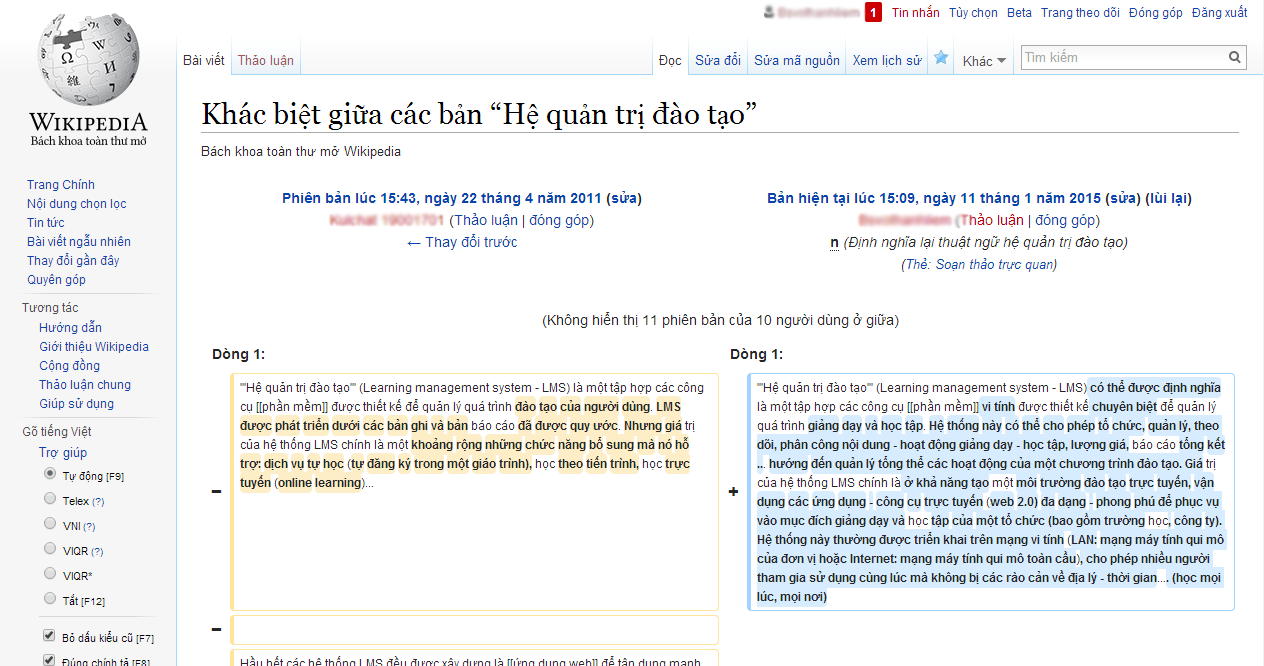Screen dimensions: 1264x666
Task: Open Bài viết ngẫu nhiên random article
Action: click(x=79, y=242)
